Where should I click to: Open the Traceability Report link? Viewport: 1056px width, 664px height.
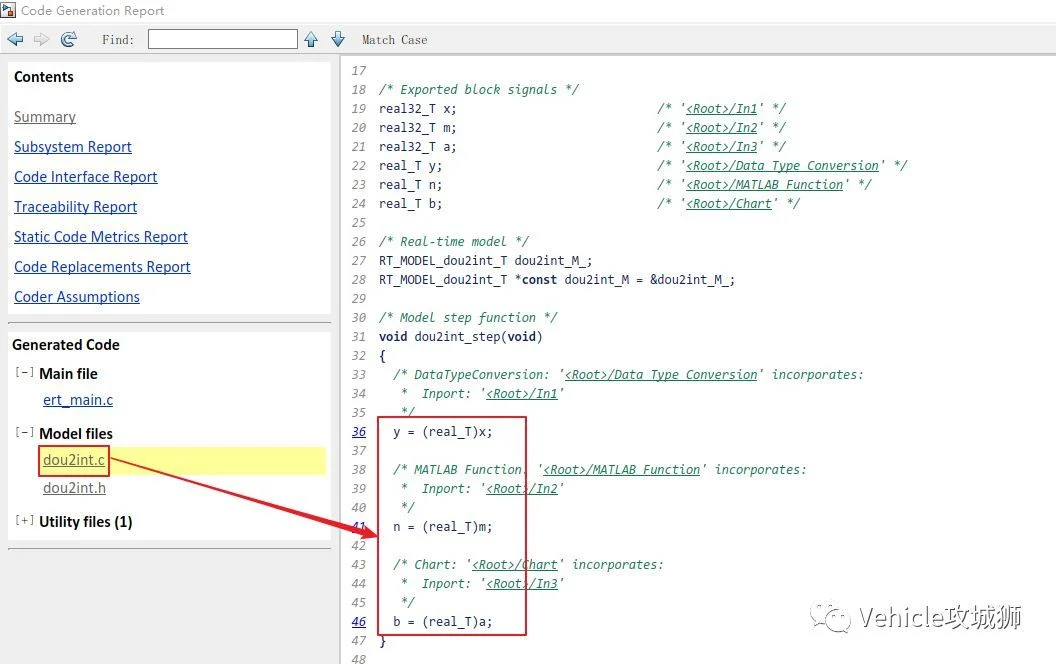pyautogui.click(x=75, y=207)
